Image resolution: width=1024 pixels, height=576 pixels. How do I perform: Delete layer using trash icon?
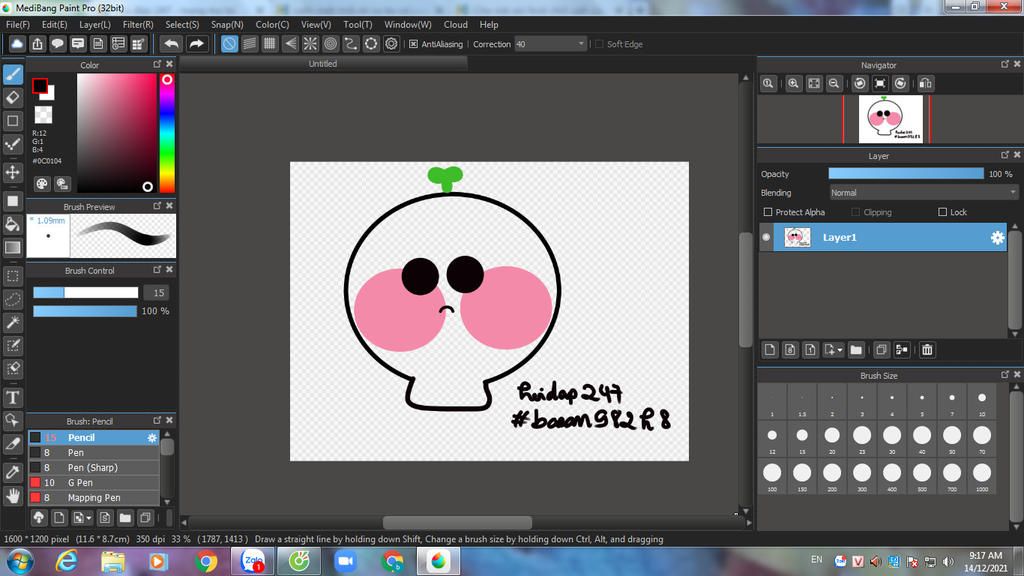tap(927, 350)
